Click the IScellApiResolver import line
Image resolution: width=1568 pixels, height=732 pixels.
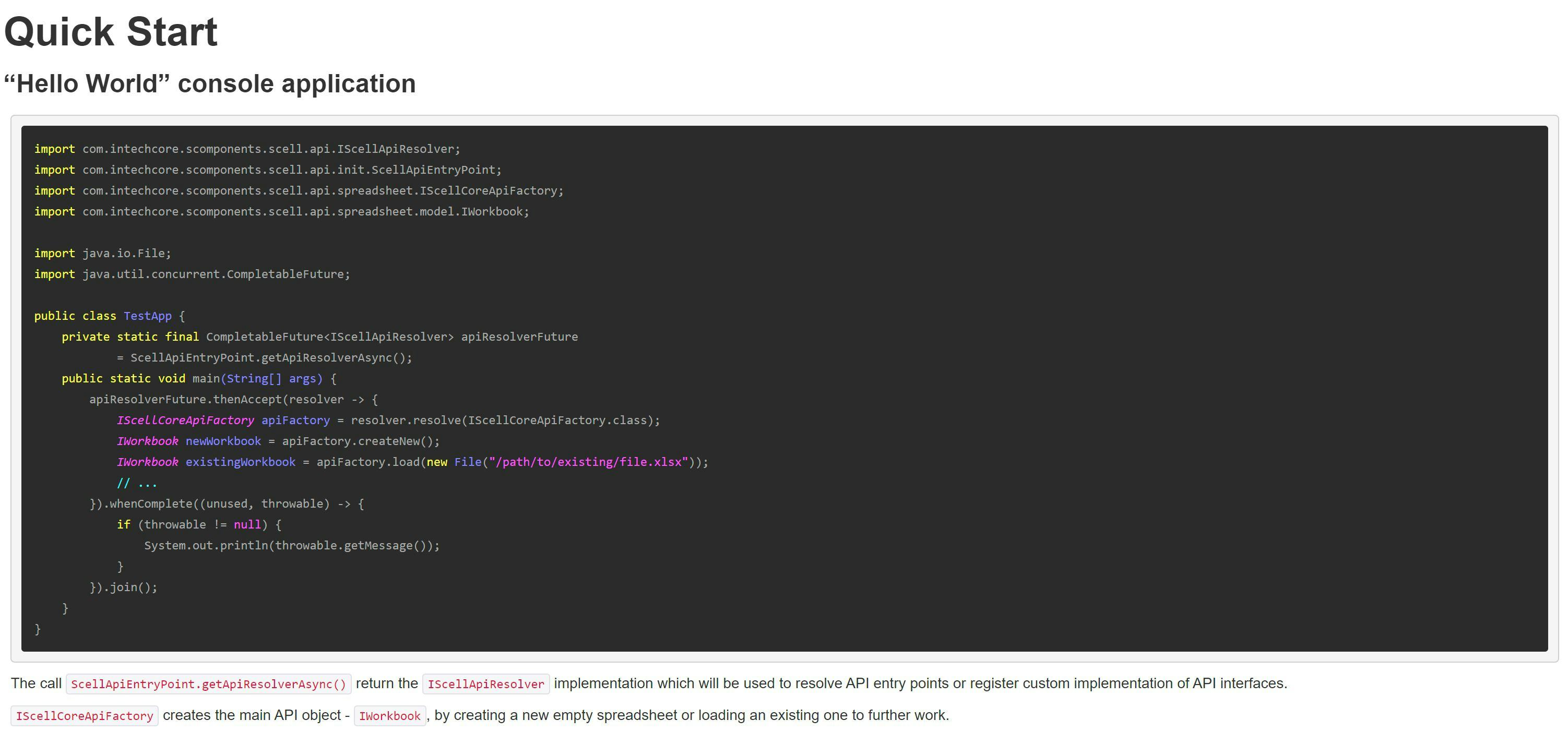coord(247,149)
